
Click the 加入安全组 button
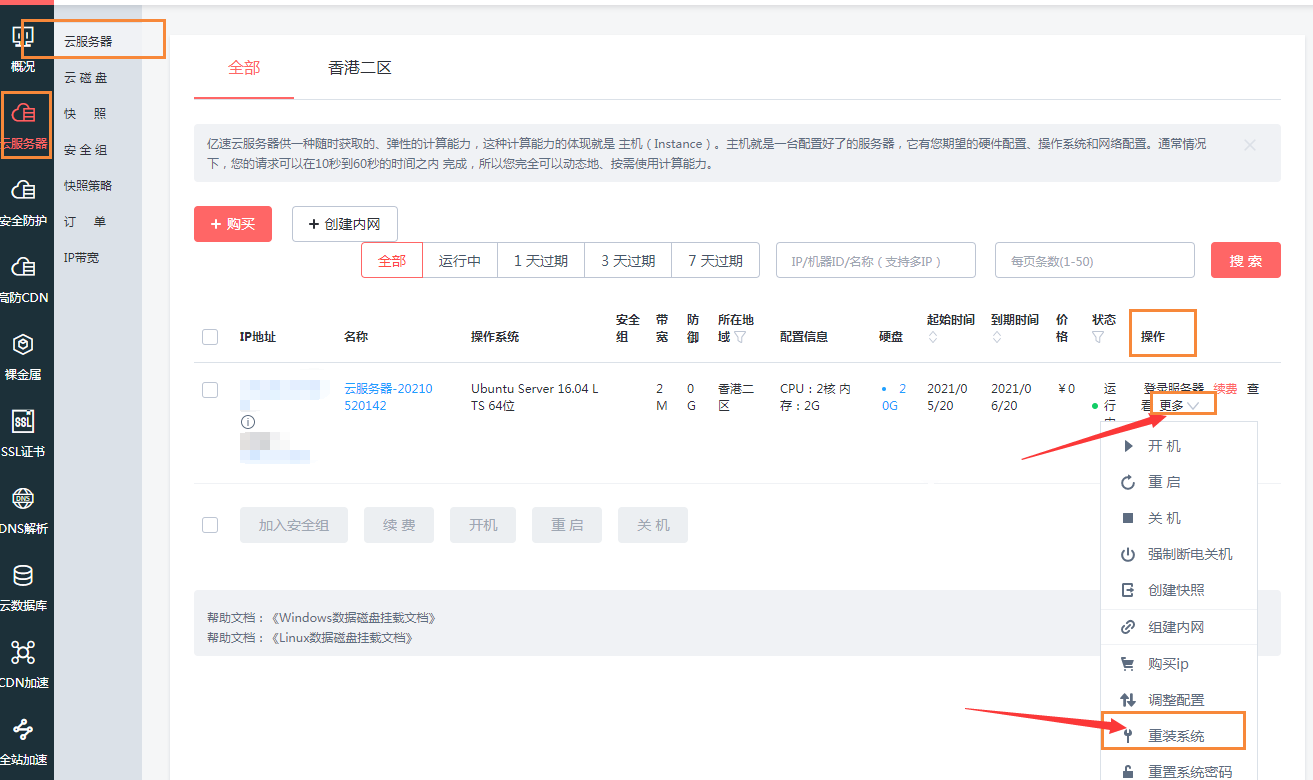(294, 525)
